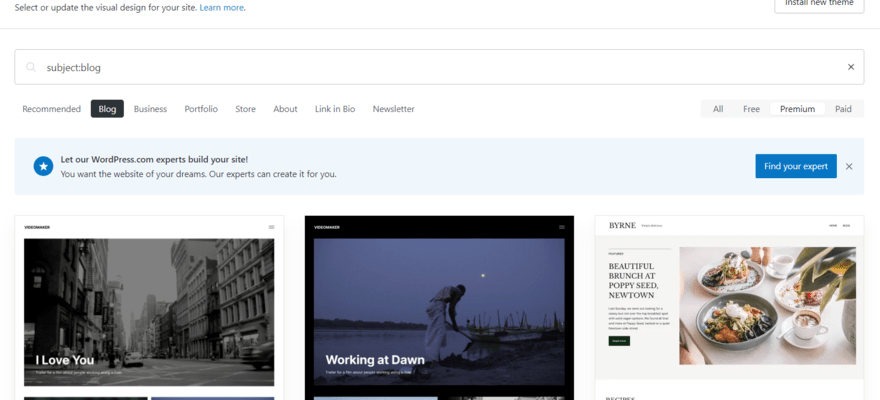The width and height of the screenshot is (880, 400).
Task: Select the Business category tab
Action: point(150,109)
